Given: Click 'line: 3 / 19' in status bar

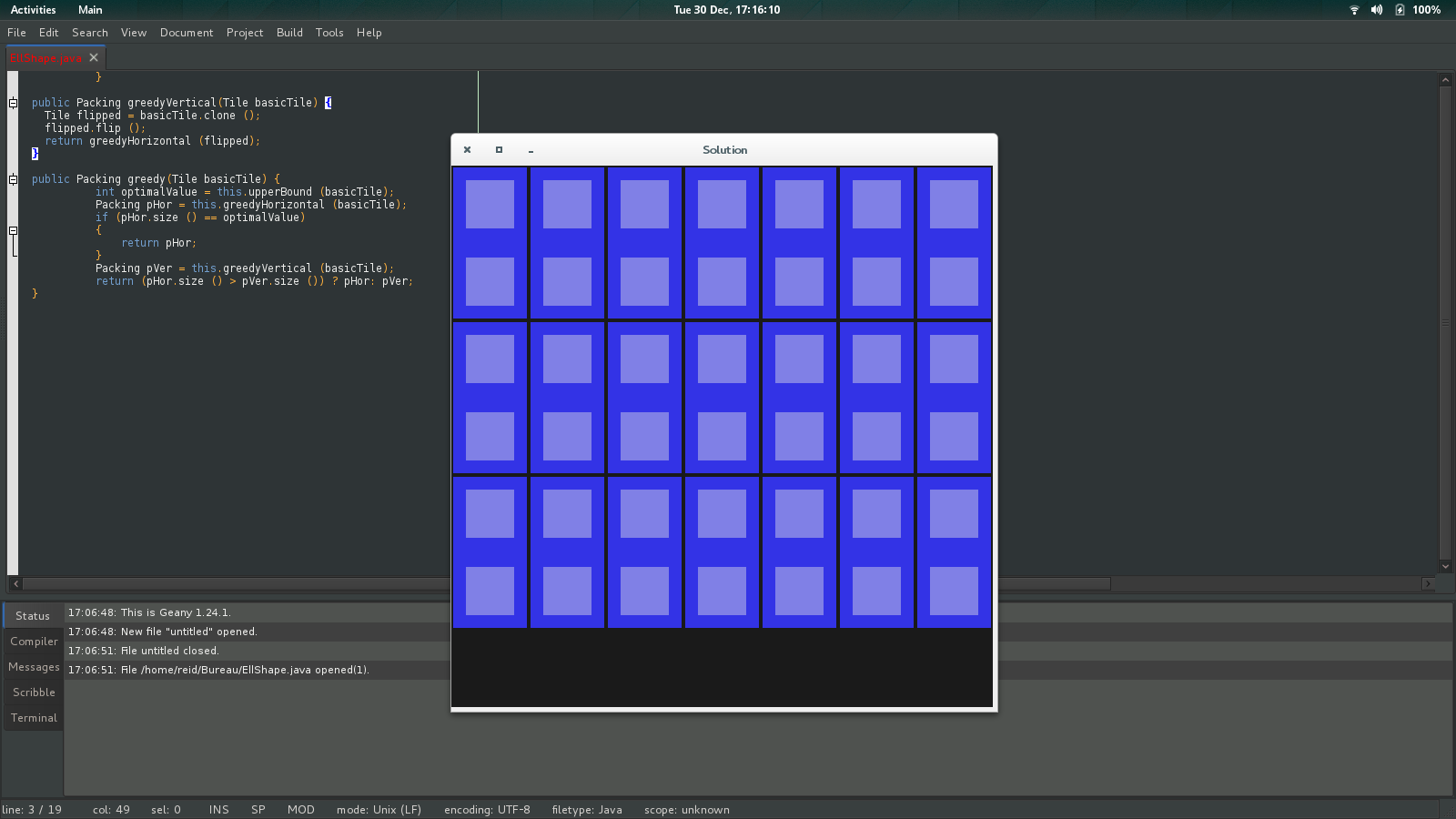Looking at the screenshot, I should coord(32,810).
